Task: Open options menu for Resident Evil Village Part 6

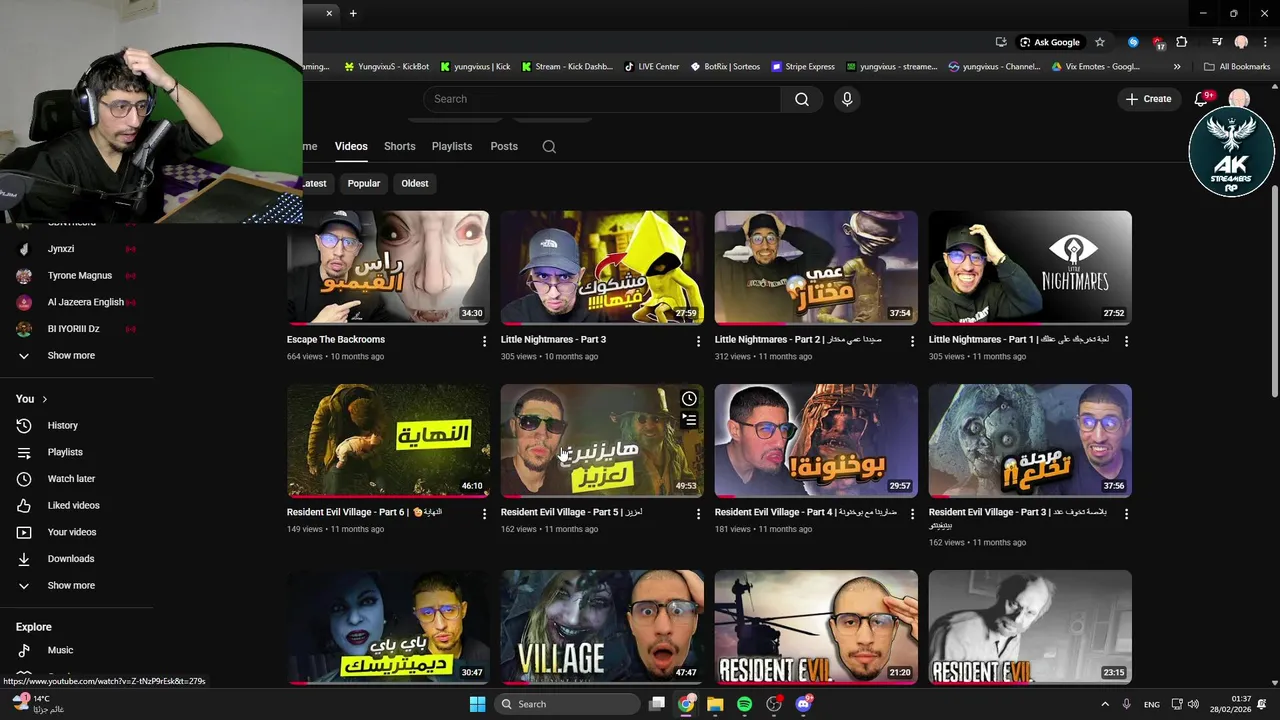Action: 484,514
